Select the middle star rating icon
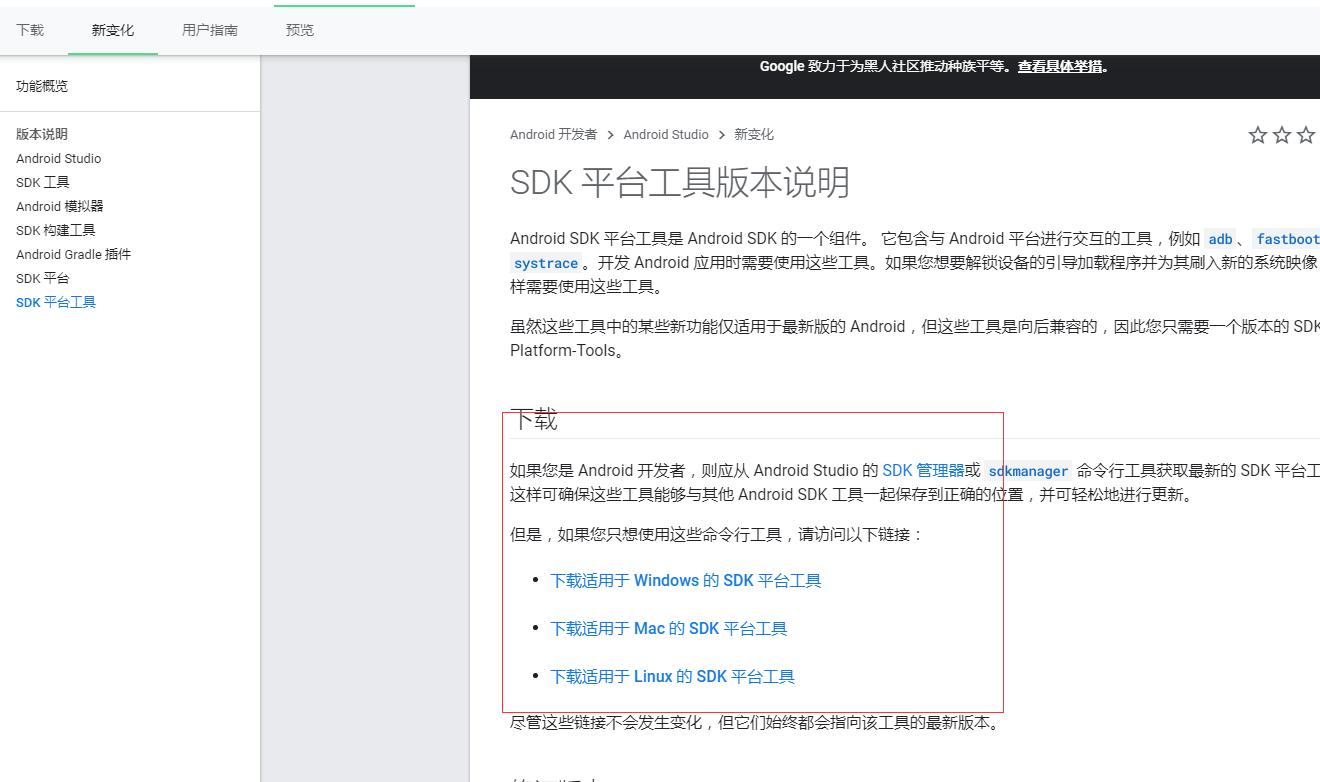The width and height of the screenshot is (1320, 782). tap(1281, 134)
